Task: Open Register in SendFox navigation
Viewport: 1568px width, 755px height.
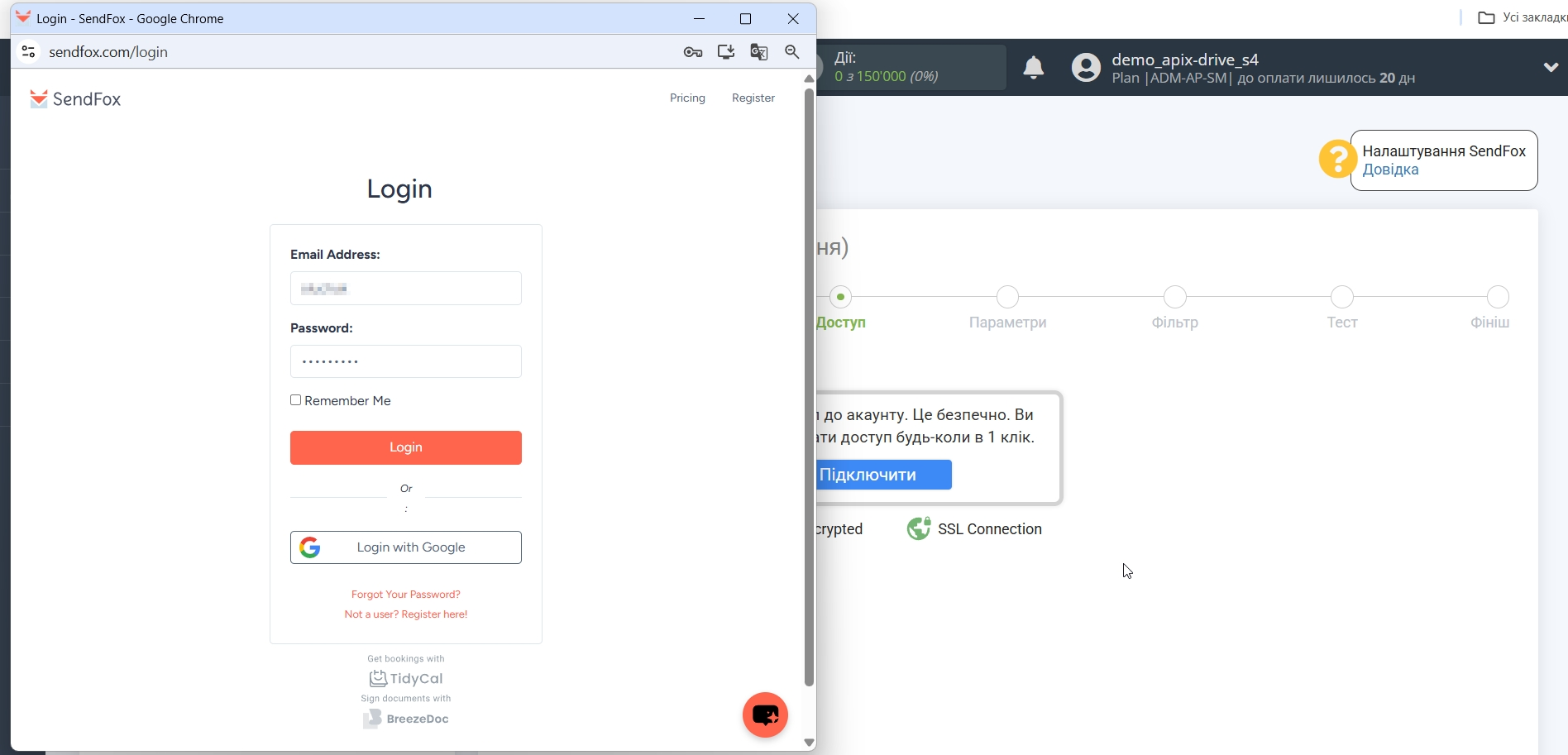Action: point(753,98)
